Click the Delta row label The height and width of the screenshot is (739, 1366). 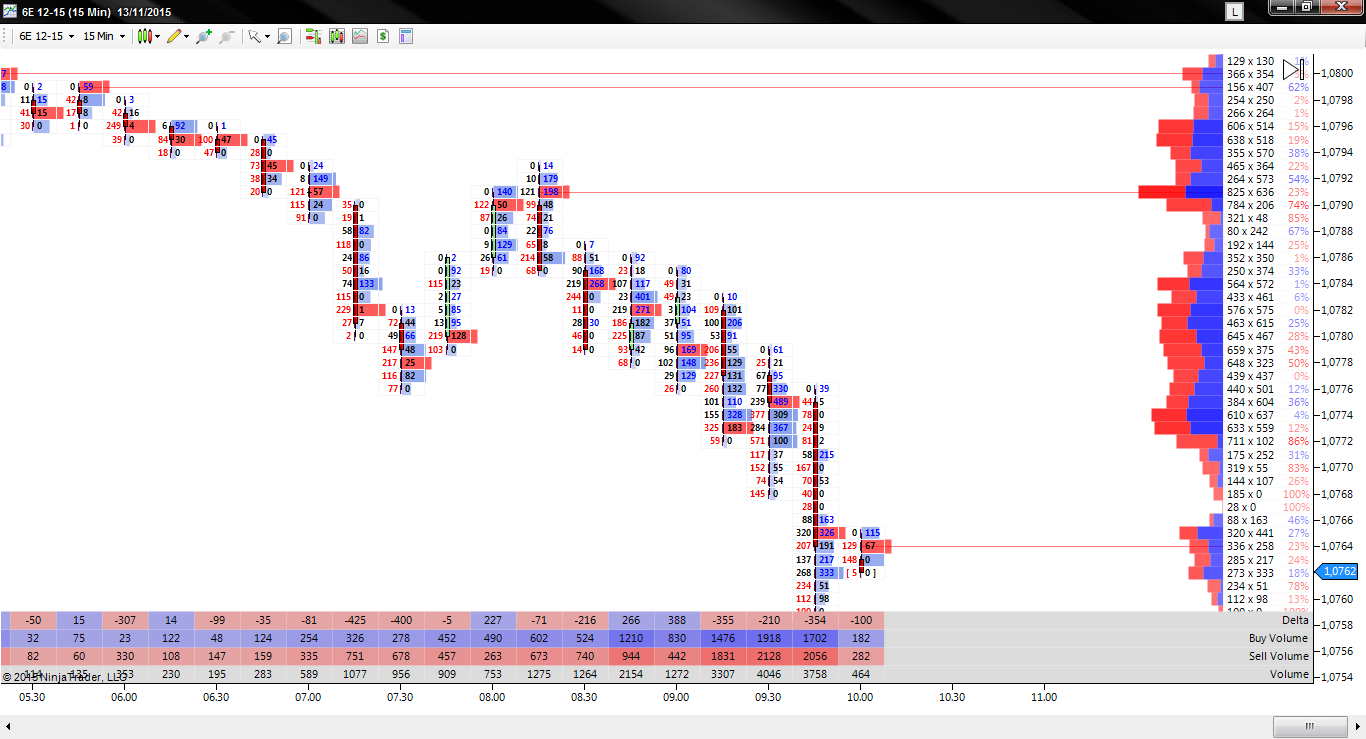[x=1293, y=620]
